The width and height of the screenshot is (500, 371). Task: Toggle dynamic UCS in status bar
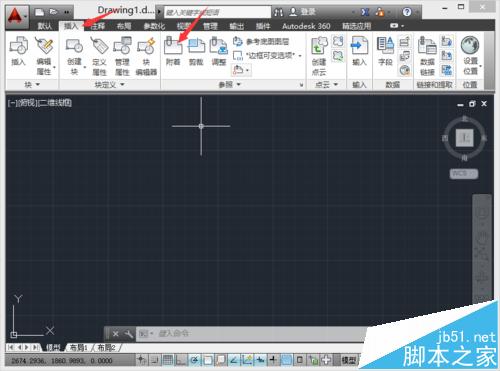247,360
